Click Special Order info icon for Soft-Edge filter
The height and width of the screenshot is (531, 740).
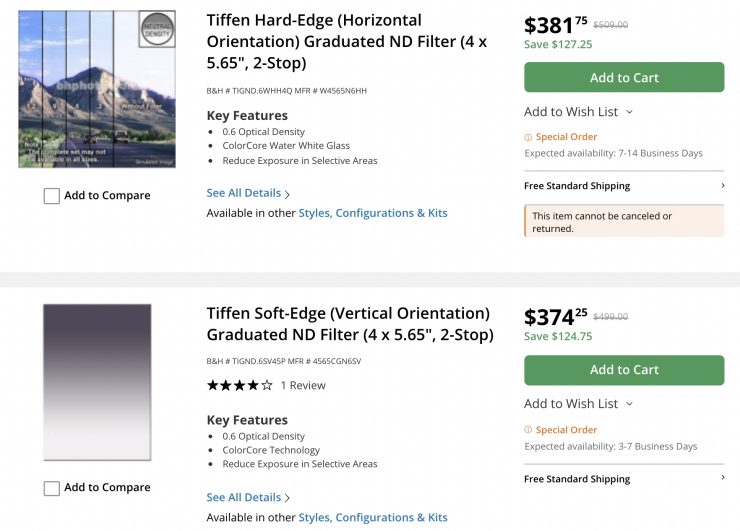tap(529, 430)
